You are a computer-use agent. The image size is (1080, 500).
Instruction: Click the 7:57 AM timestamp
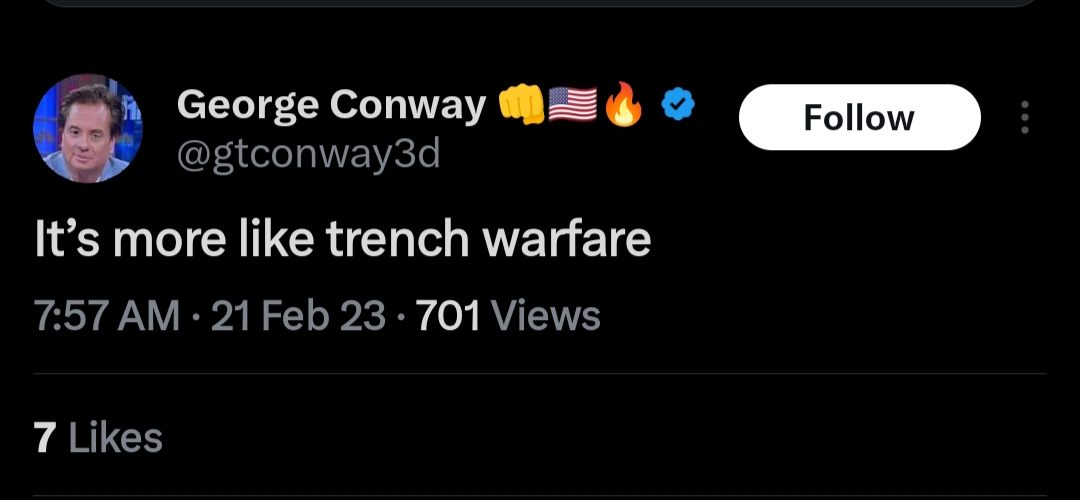107,316
